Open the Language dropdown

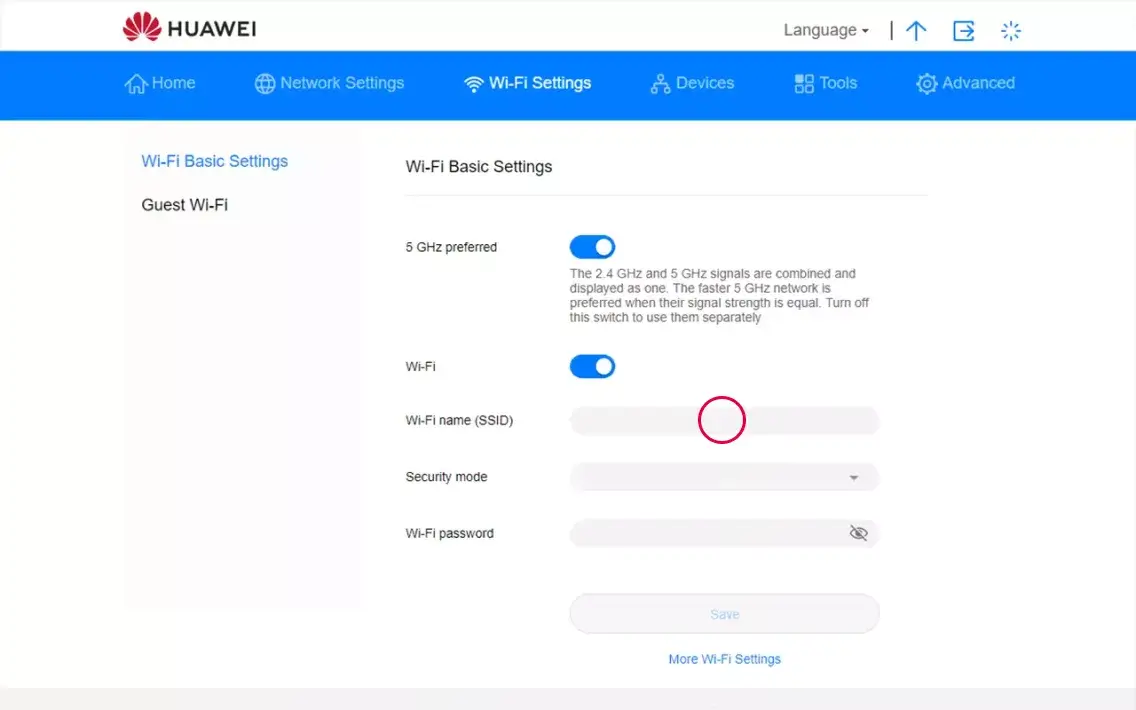click(826, 30)
